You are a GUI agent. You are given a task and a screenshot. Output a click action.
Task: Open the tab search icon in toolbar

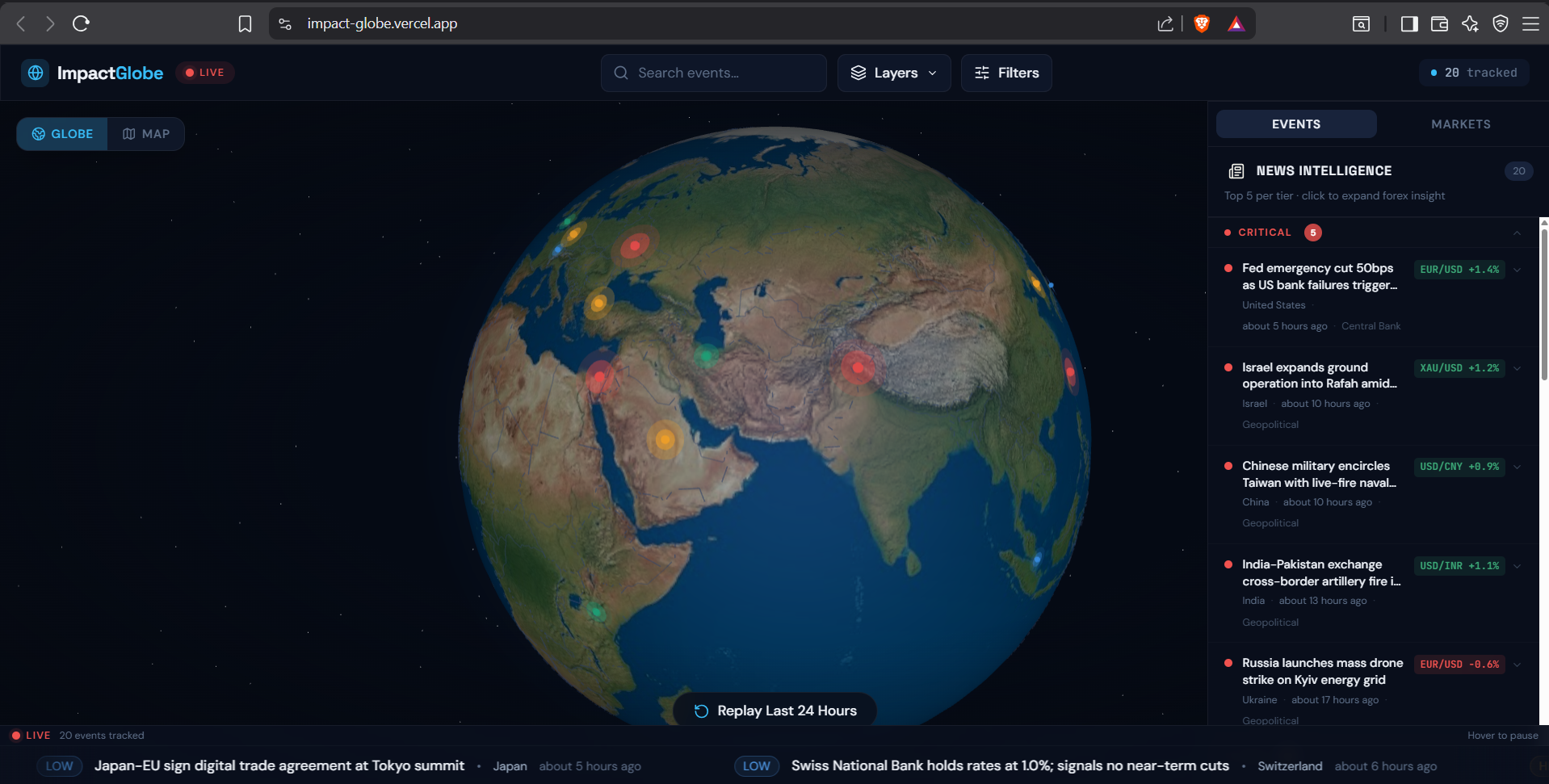(x=1361, y=24)
